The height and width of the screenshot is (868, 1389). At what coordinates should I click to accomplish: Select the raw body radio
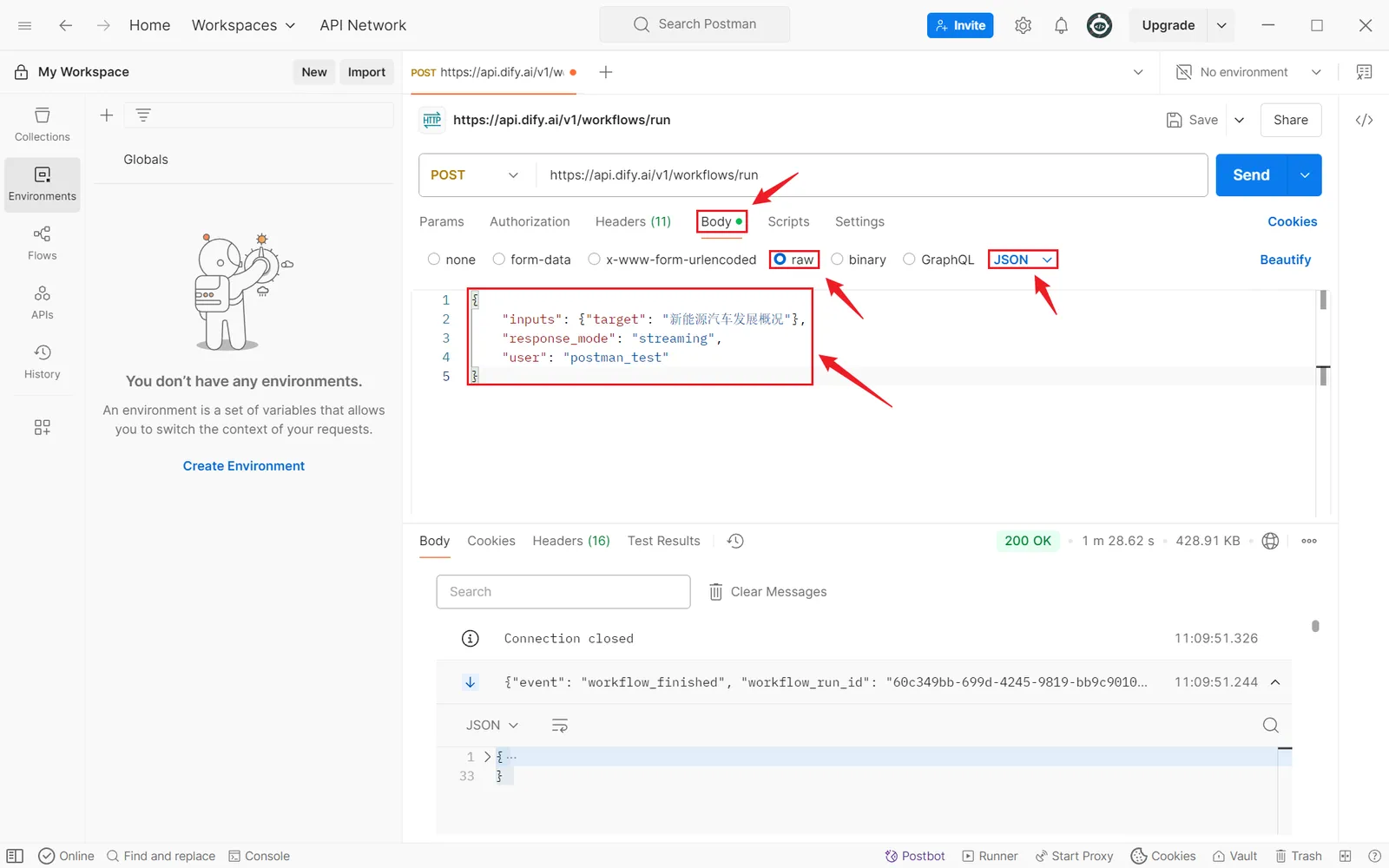tap(780, 259)
